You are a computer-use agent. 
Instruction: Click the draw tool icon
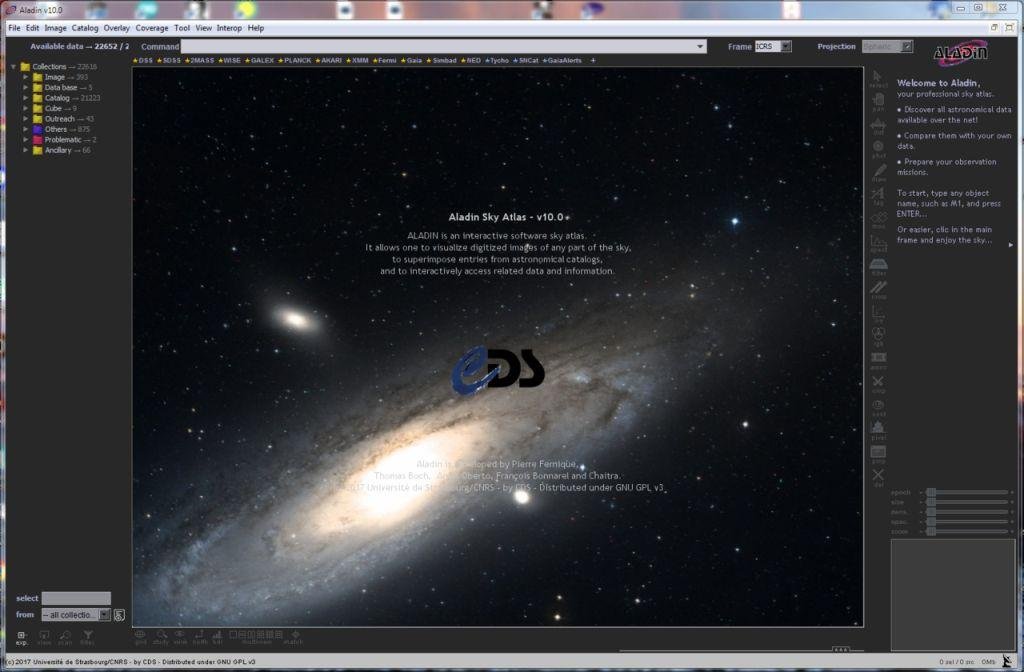(878, 174)
